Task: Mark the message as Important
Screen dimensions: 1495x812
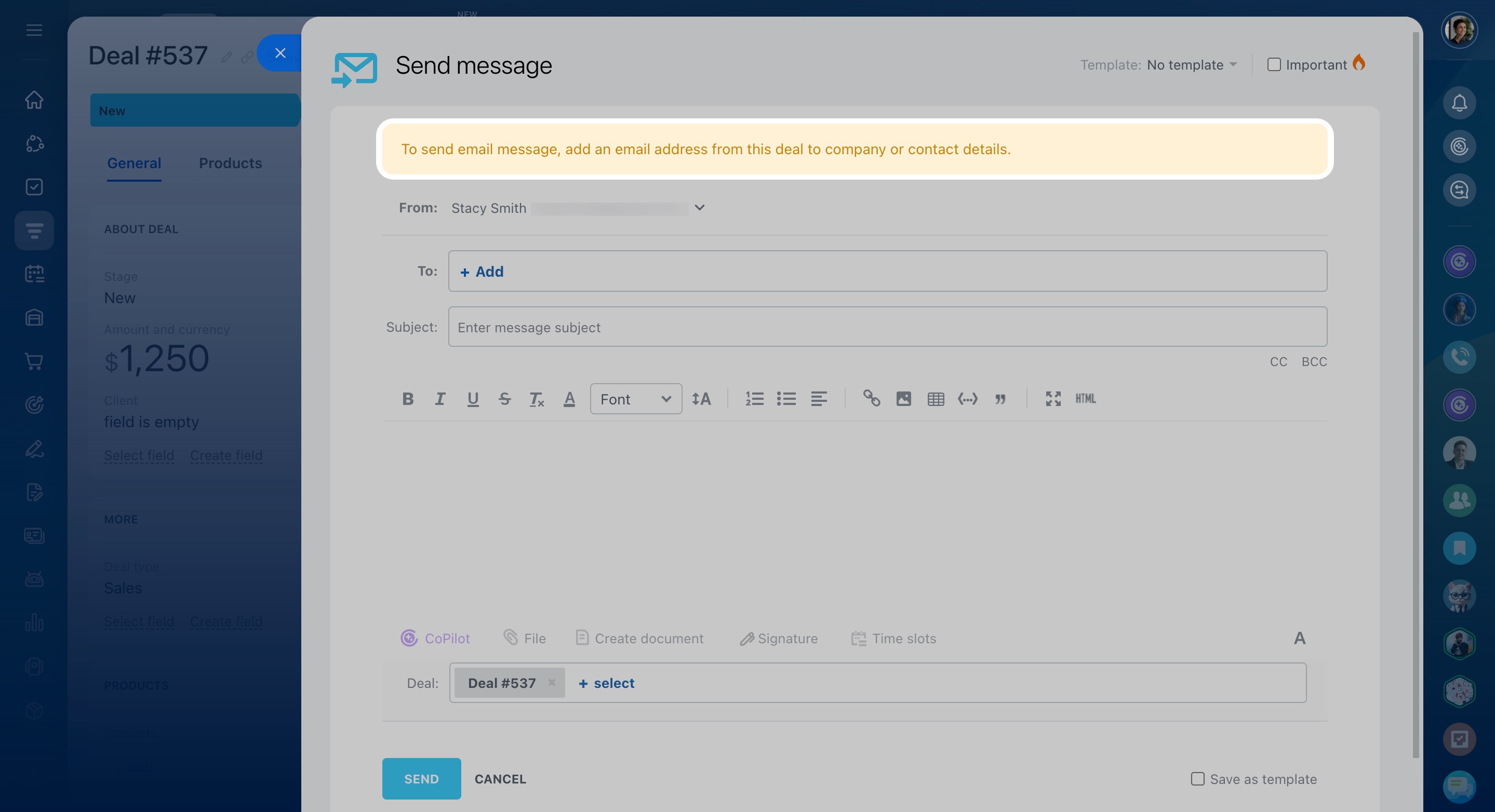Action: click(x=1274, y=64)
